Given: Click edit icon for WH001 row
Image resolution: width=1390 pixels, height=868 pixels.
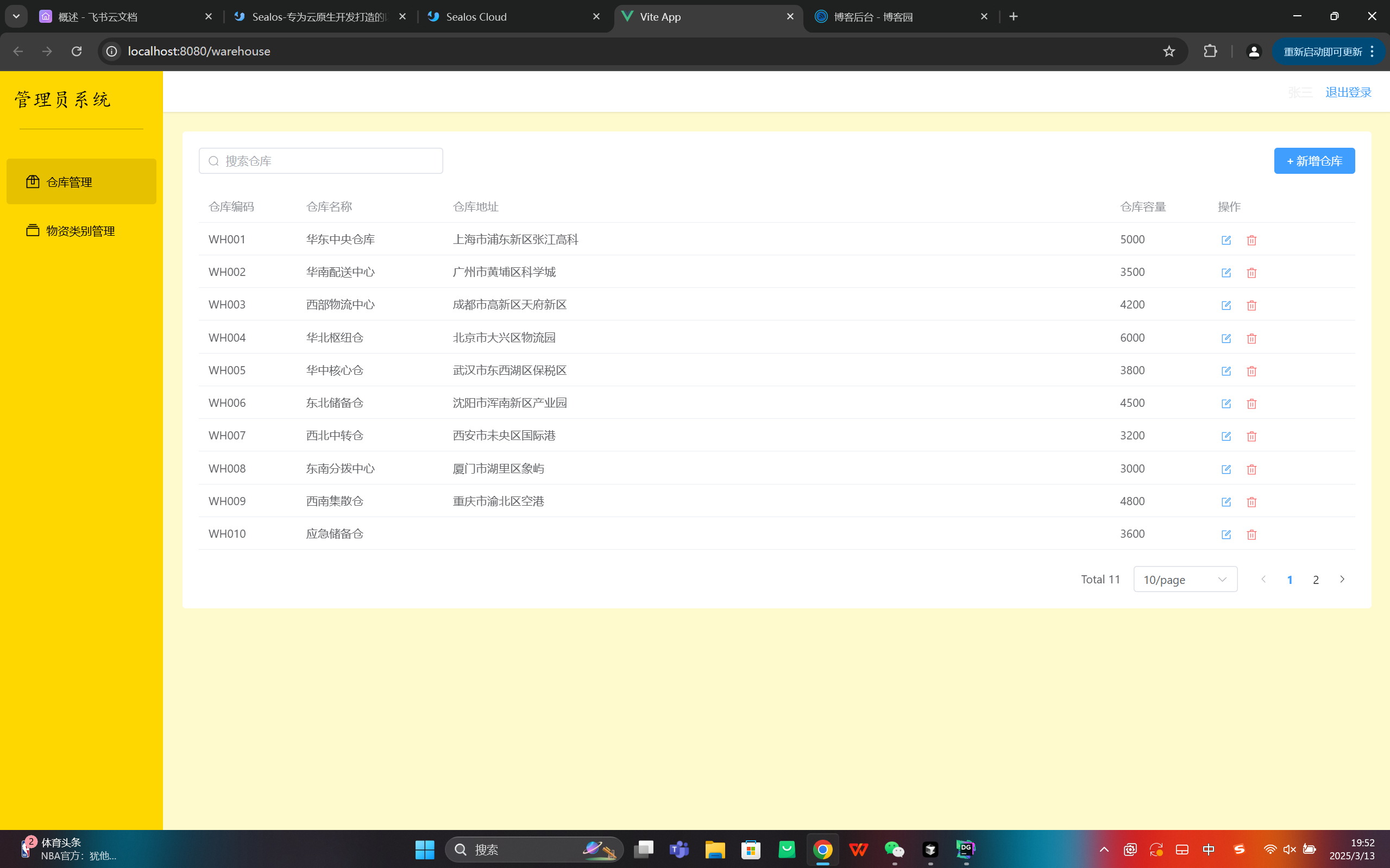Looking at the screenshot, I should click(x=1226, y=240).
